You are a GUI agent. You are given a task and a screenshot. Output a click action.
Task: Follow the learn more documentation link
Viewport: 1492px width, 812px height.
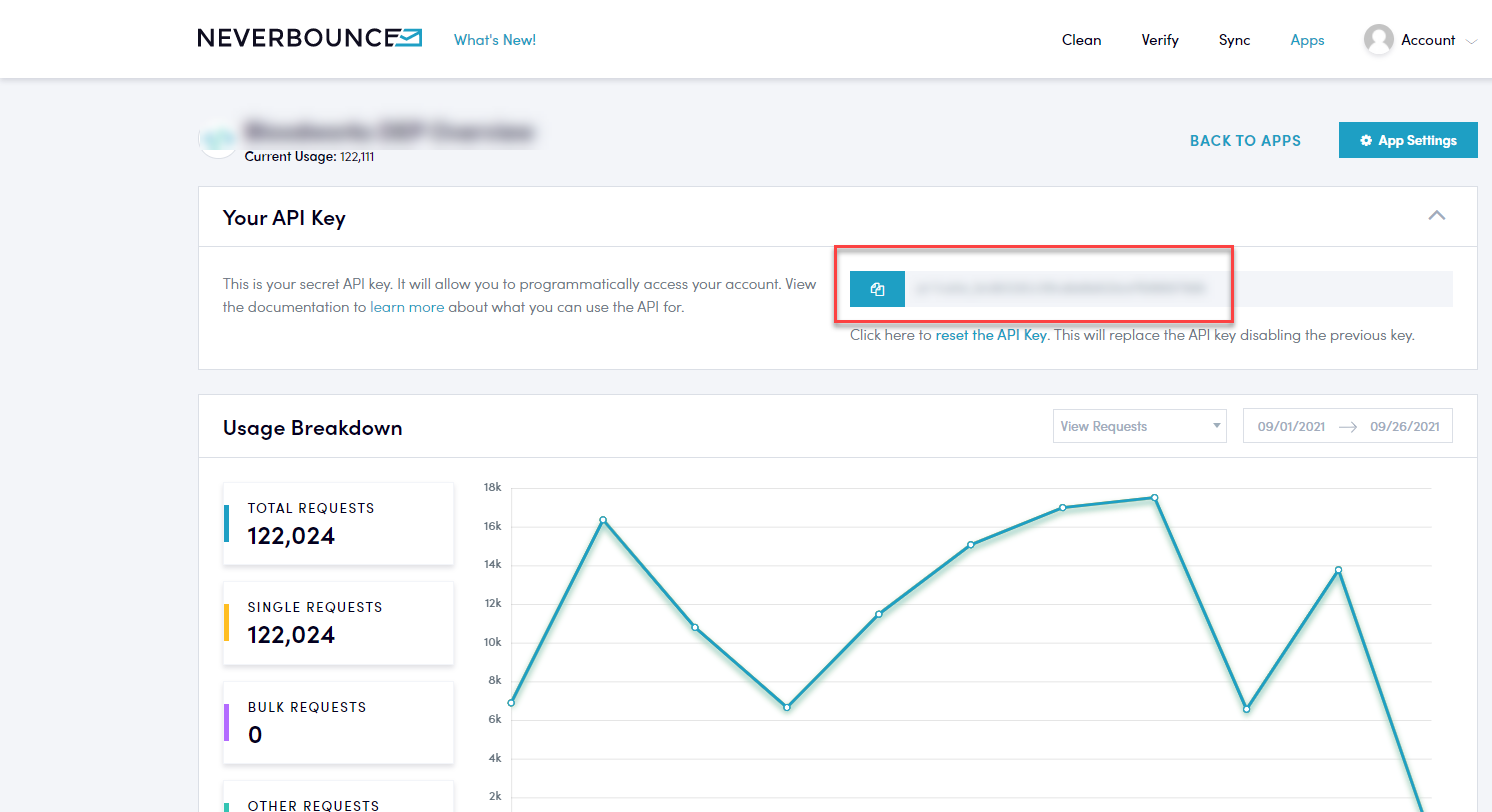pyautogui.click(x=407, y=307)
